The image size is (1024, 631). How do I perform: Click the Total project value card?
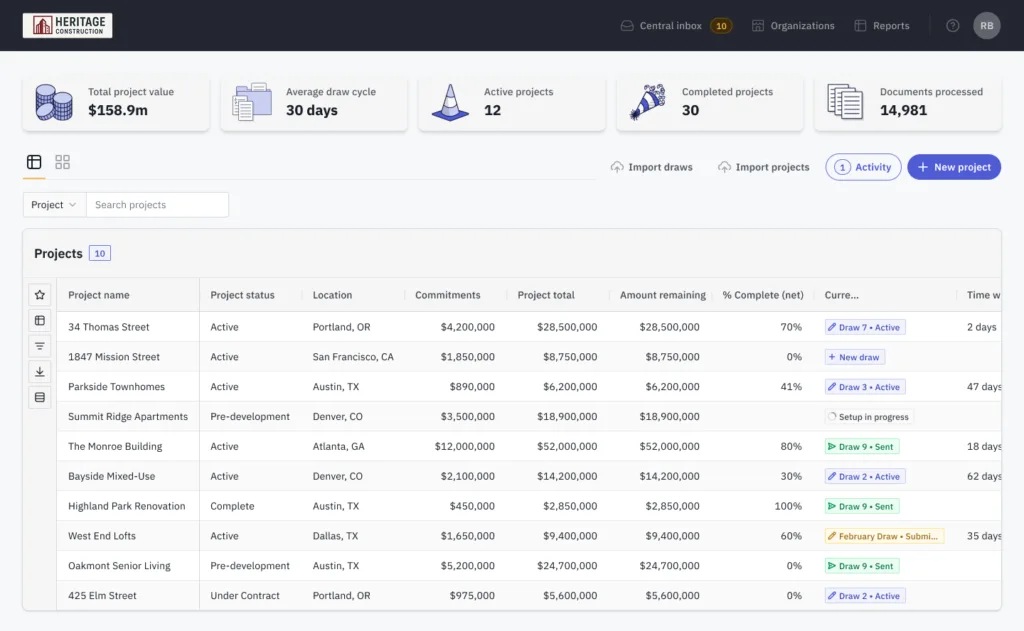[116, 103]
